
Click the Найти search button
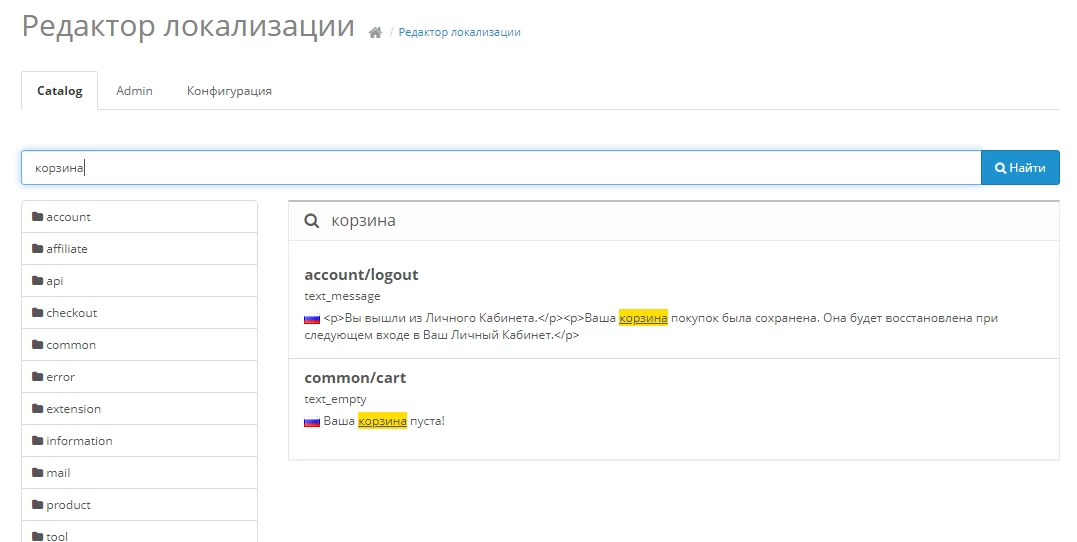[1020, 168]
